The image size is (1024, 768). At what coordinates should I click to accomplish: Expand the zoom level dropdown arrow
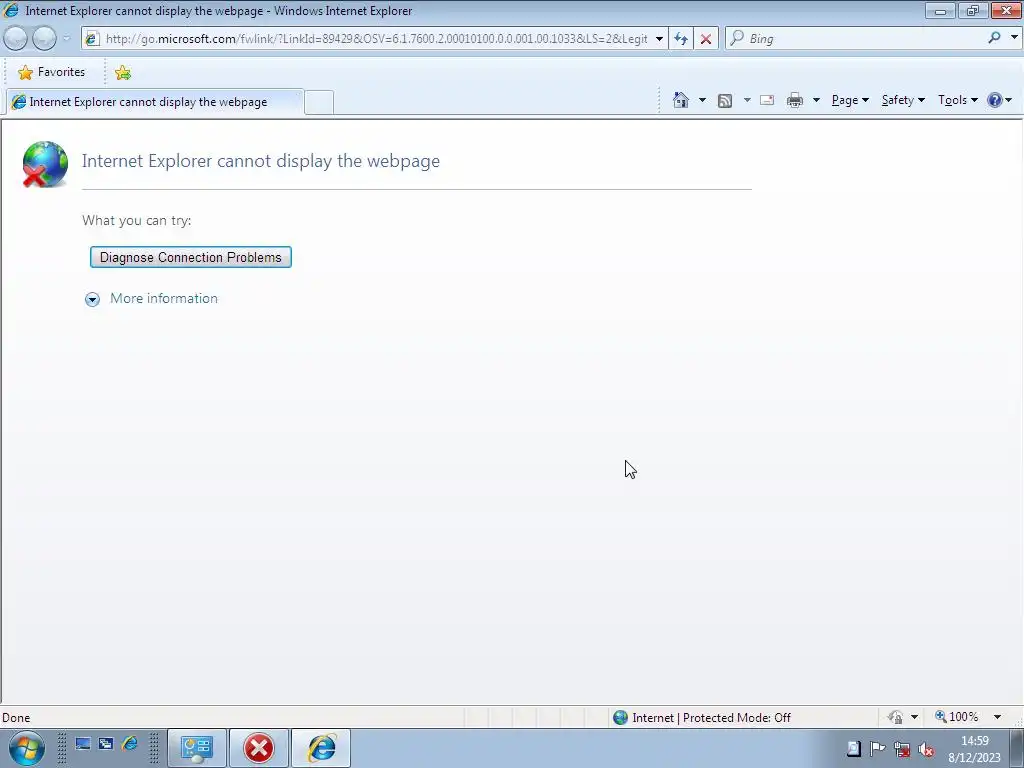point(997,717)
